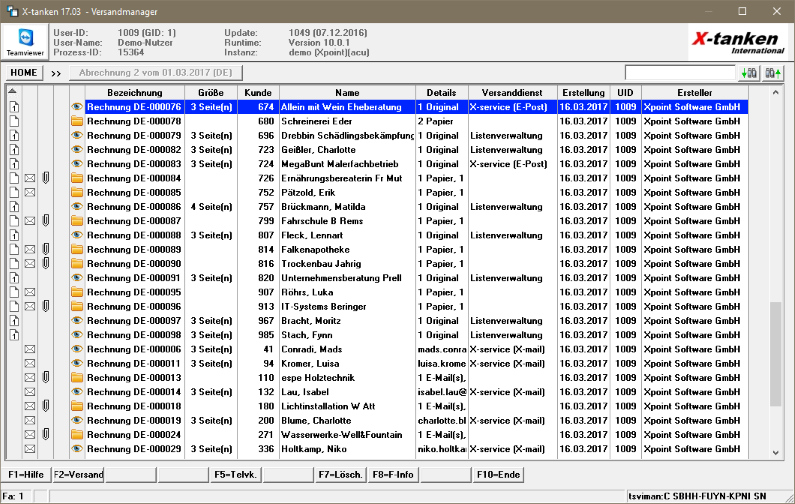Click the name Lau, Isabel
Viewport: 795px width, 504px height.
click(x=305, y=392)
